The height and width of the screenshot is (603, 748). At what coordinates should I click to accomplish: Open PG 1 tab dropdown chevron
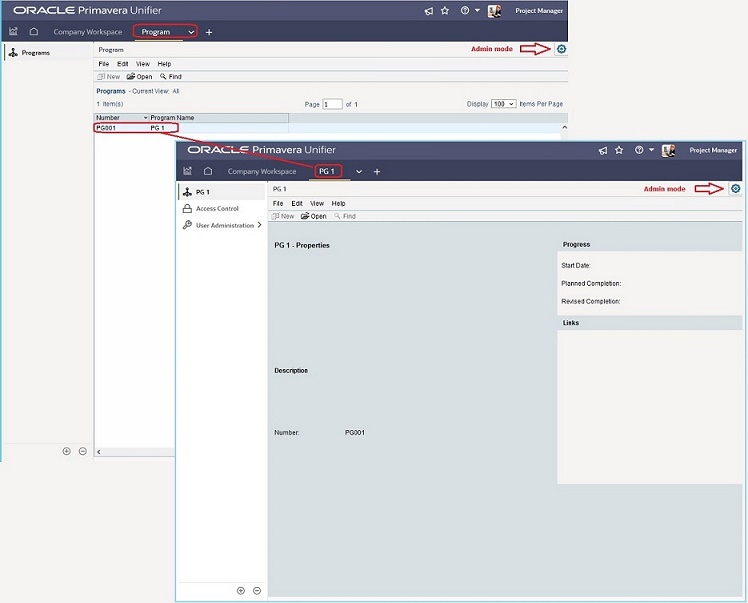359,172
